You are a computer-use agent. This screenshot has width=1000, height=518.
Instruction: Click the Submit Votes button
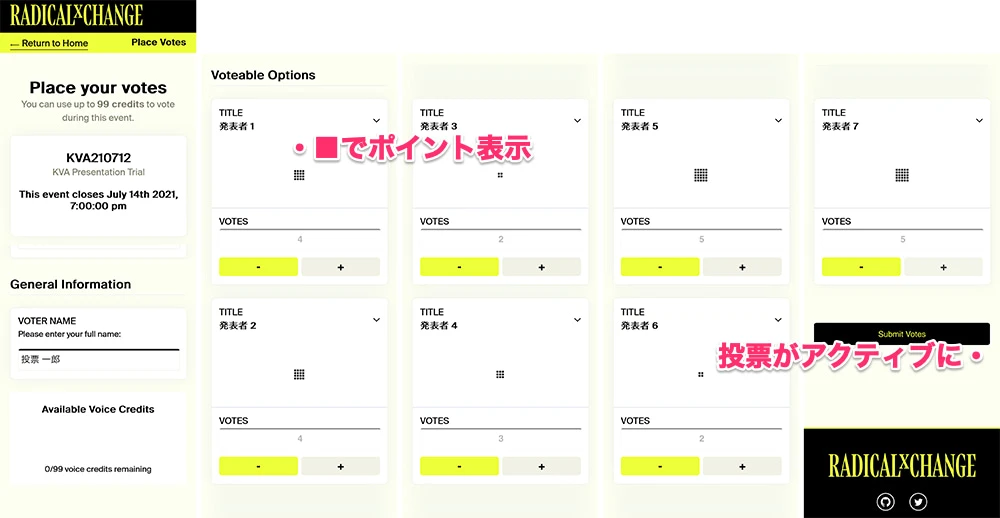[x=902, y=334]
